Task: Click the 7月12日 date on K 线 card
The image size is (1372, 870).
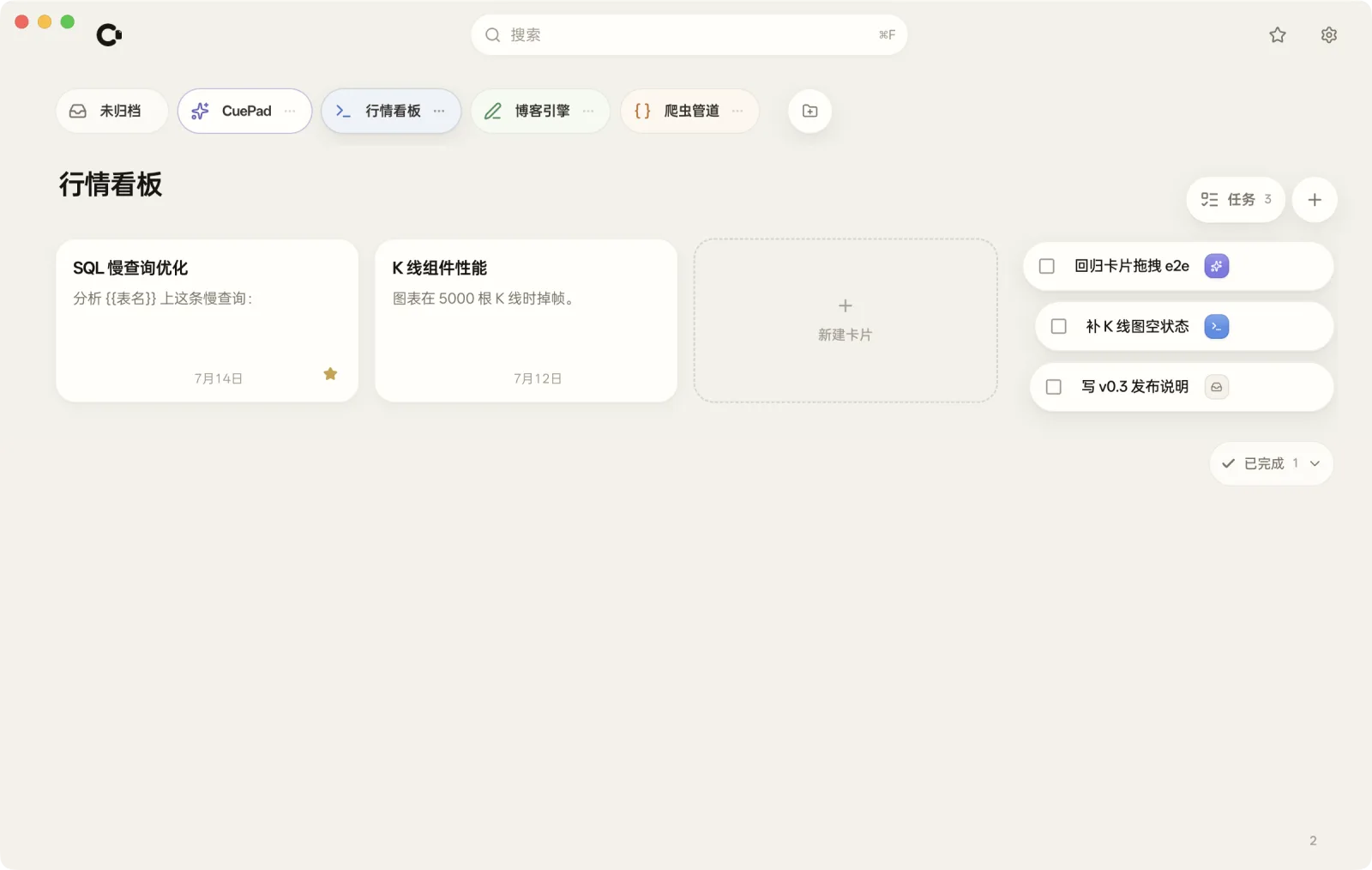Action: pos(538,378)
